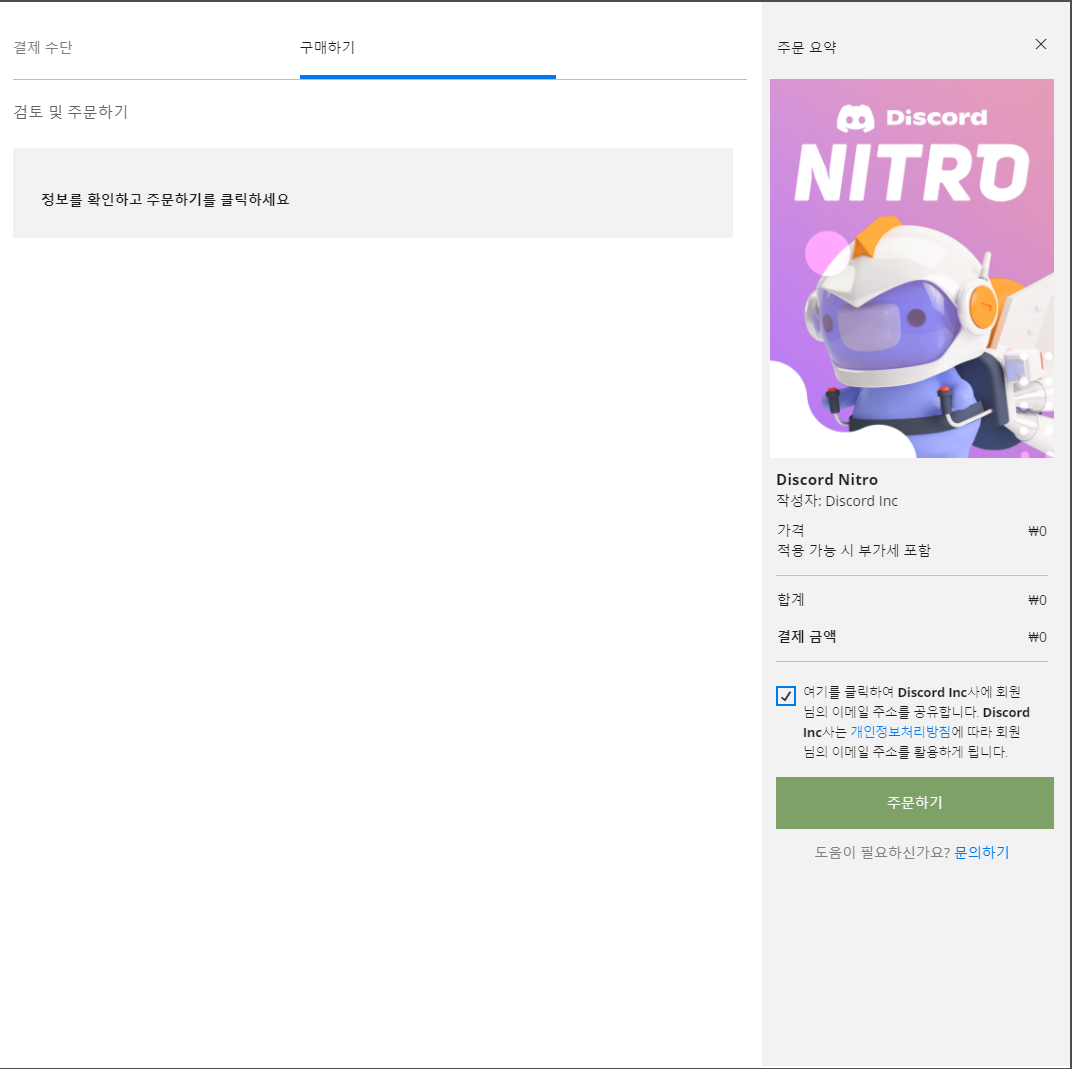The height and width of the screenshot is (1069, 1072).
Task: Click the 작성자: Discord Inc text
Action: point(837,501)
